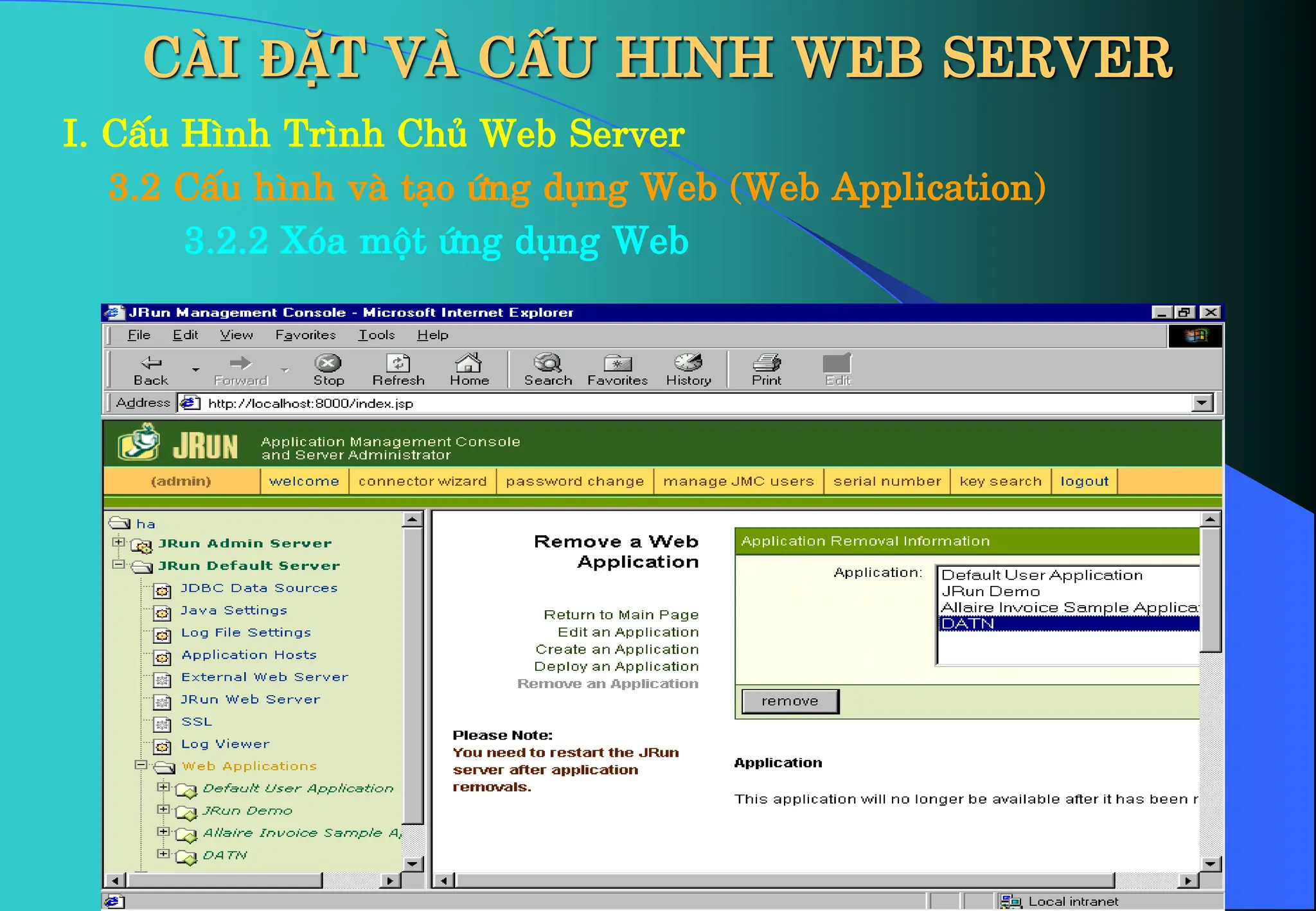Click Edit an Application link
The height and width of the screenshot is (911, 1316).
point(628,632)
